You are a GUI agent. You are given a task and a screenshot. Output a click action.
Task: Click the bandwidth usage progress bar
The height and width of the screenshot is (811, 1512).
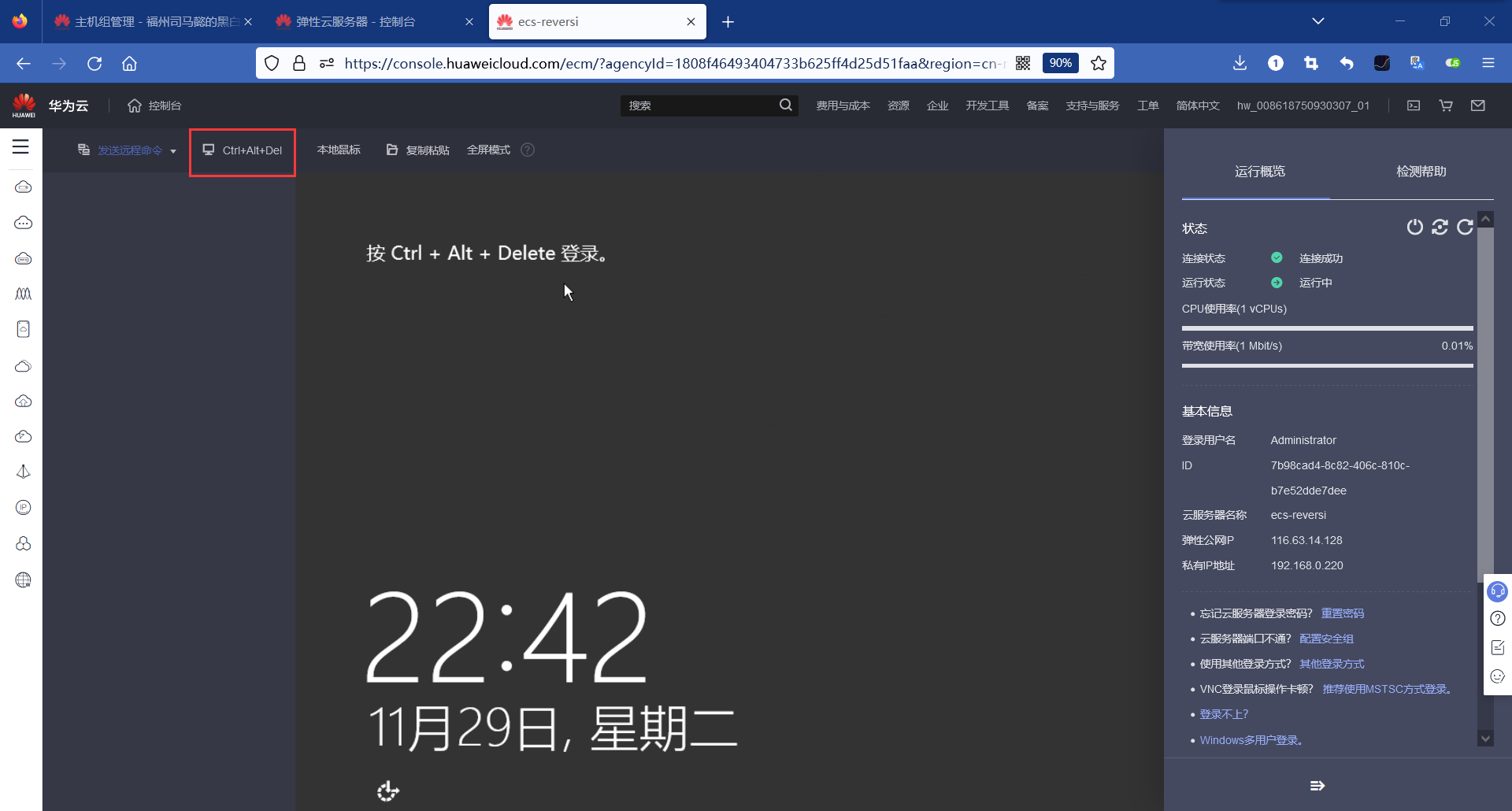click(1326, 365)
